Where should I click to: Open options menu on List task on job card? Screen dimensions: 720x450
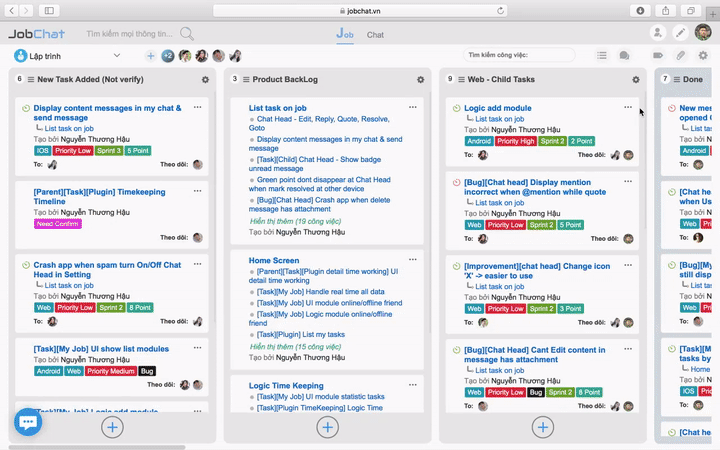pos(413,107)
